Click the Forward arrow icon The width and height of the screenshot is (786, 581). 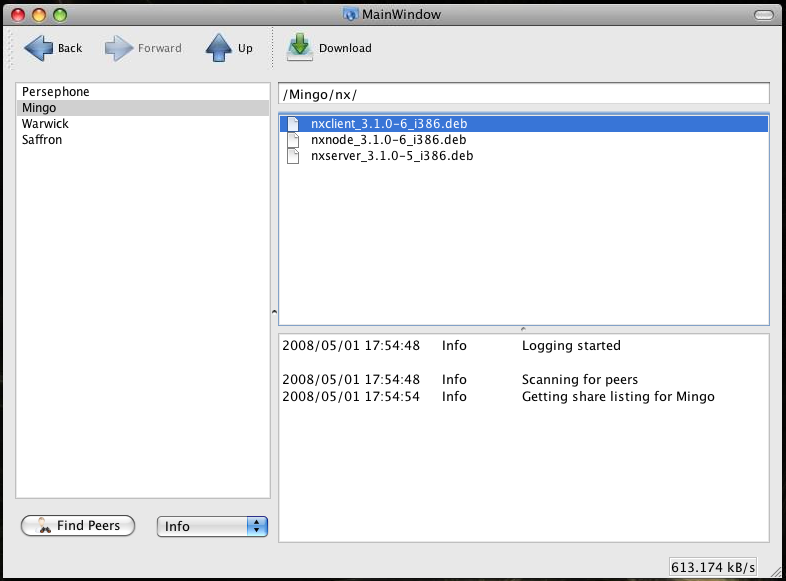119,48
